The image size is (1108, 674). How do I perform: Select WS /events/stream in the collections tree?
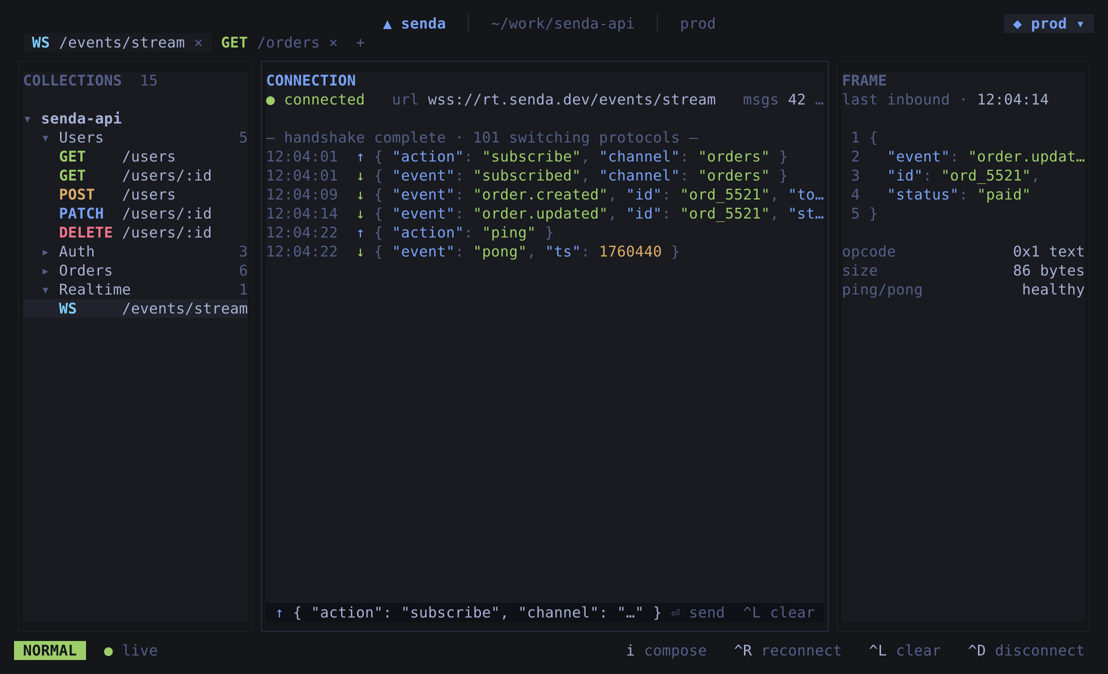[136, 309]
